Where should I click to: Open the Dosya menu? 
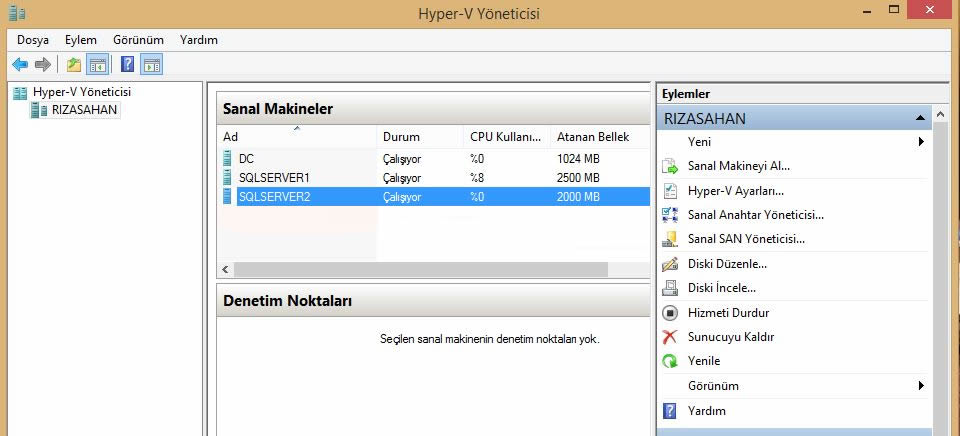click(33, 40)
